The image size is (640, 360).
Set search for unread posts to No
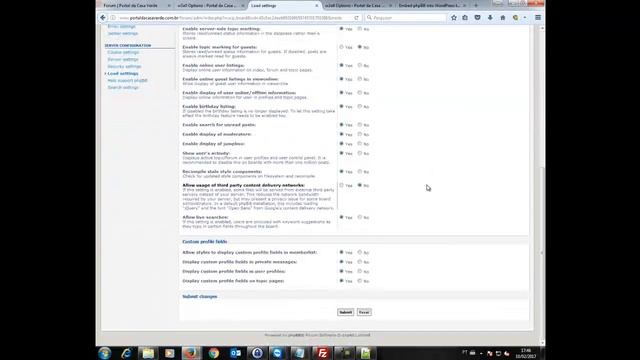pos(360,124)
